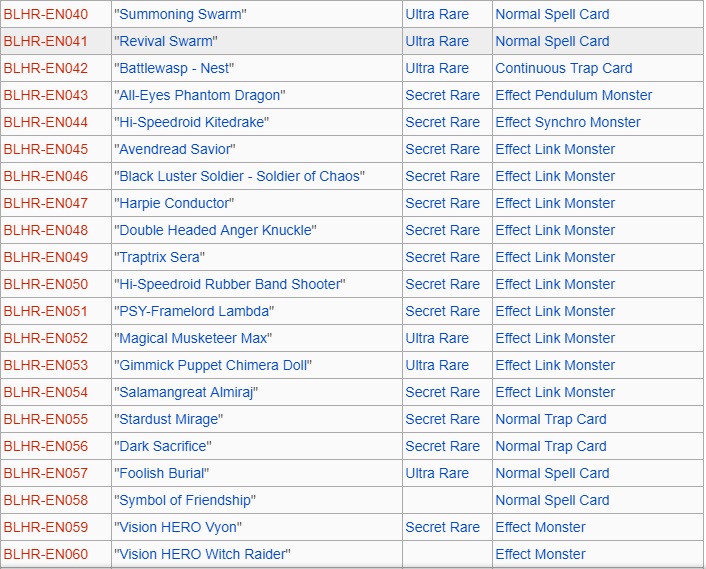The height and width of the screenshot is (569, 706).
Task: Open the "Revival Swarm" card page
Action: [165, 42]
